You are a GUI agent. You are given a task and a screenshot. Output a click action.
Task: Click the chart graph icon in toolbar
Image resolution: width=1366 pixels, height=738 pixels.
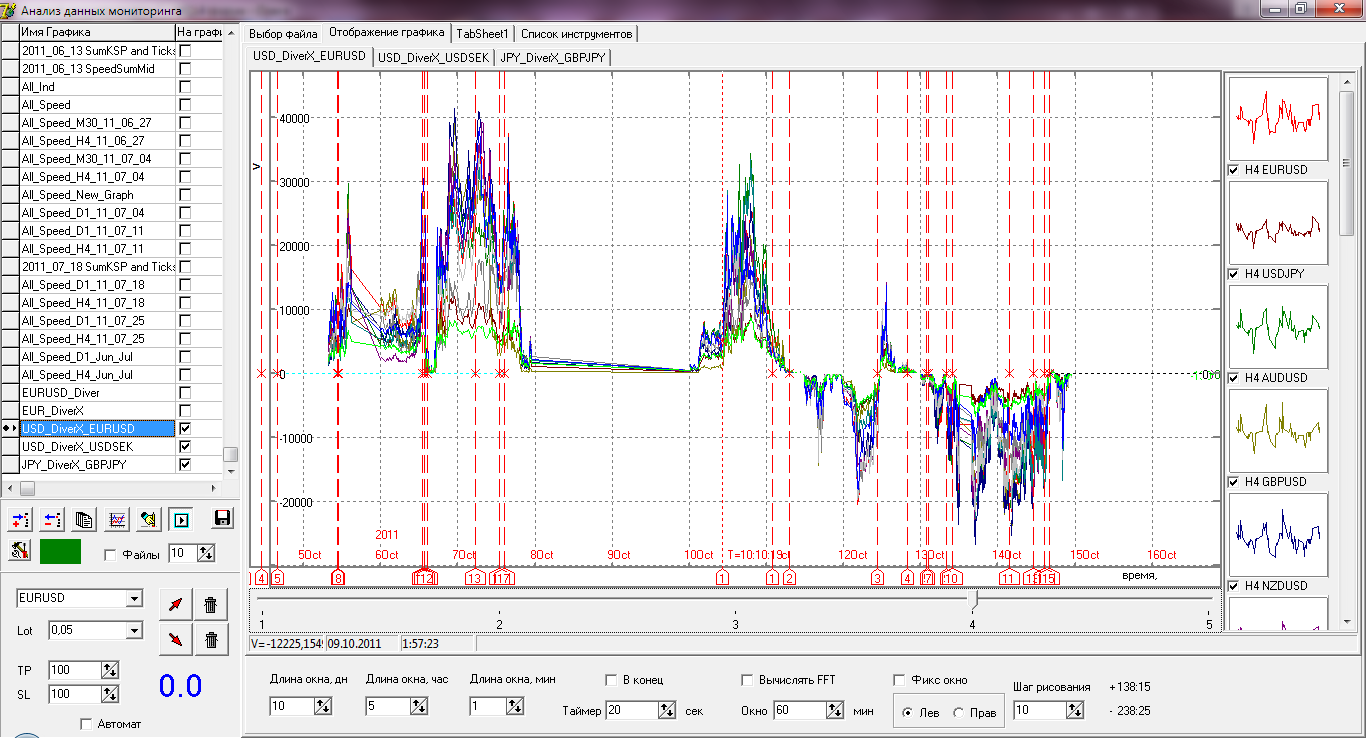coord(118,519)
